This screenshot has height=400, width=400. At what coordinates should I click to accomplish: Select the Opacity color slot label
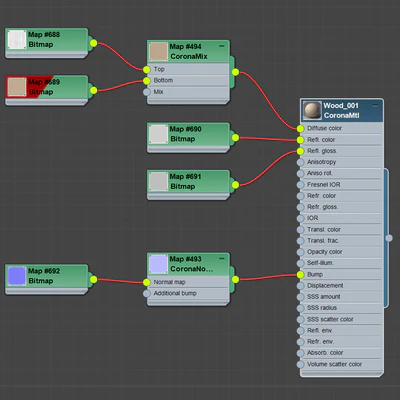(325, 252)
